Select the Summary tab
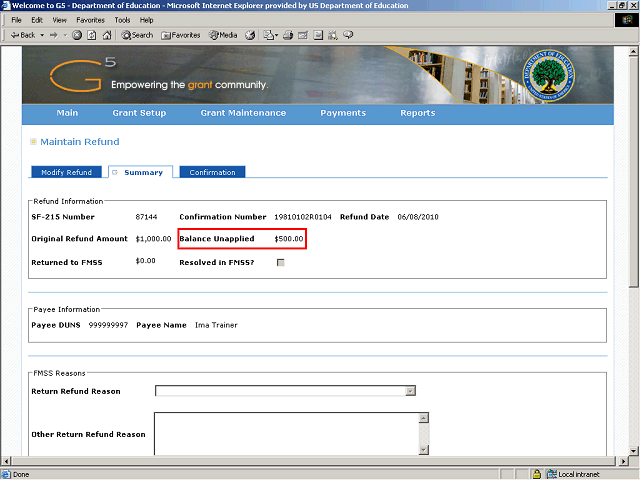This screenshot has height=480, width=640. 140,172
